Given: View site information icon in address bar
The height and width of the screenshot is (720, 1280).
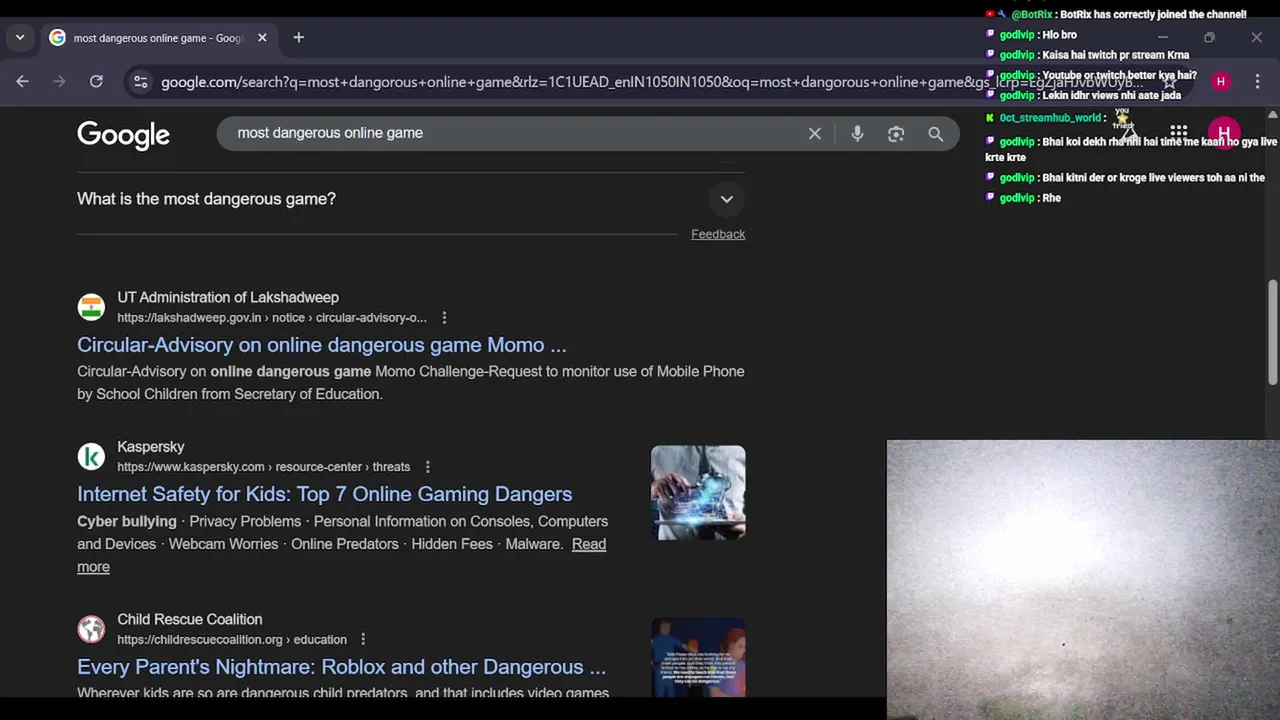Looking at the screenshot, I should click(140, 82).
